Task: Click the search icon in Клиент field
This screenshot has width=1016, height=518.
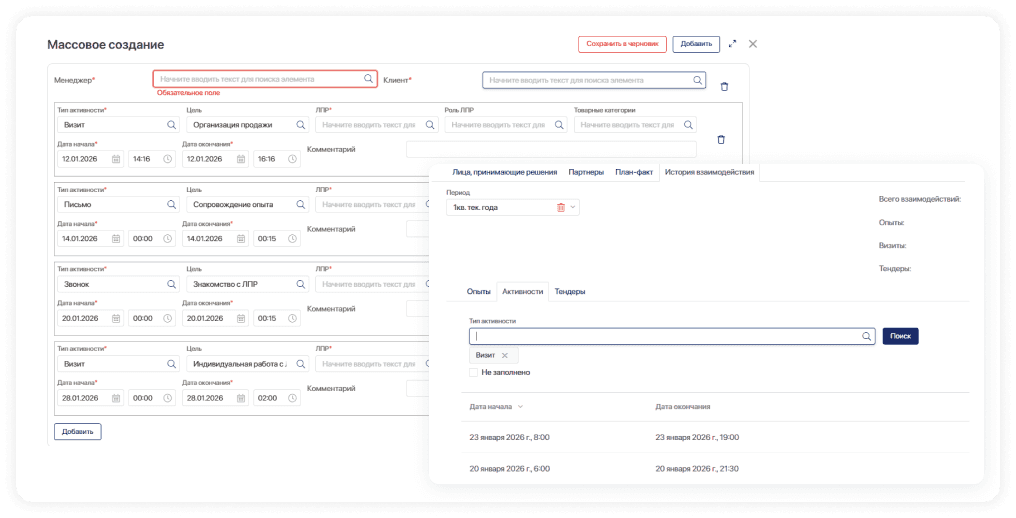Action: click(697, 80)
